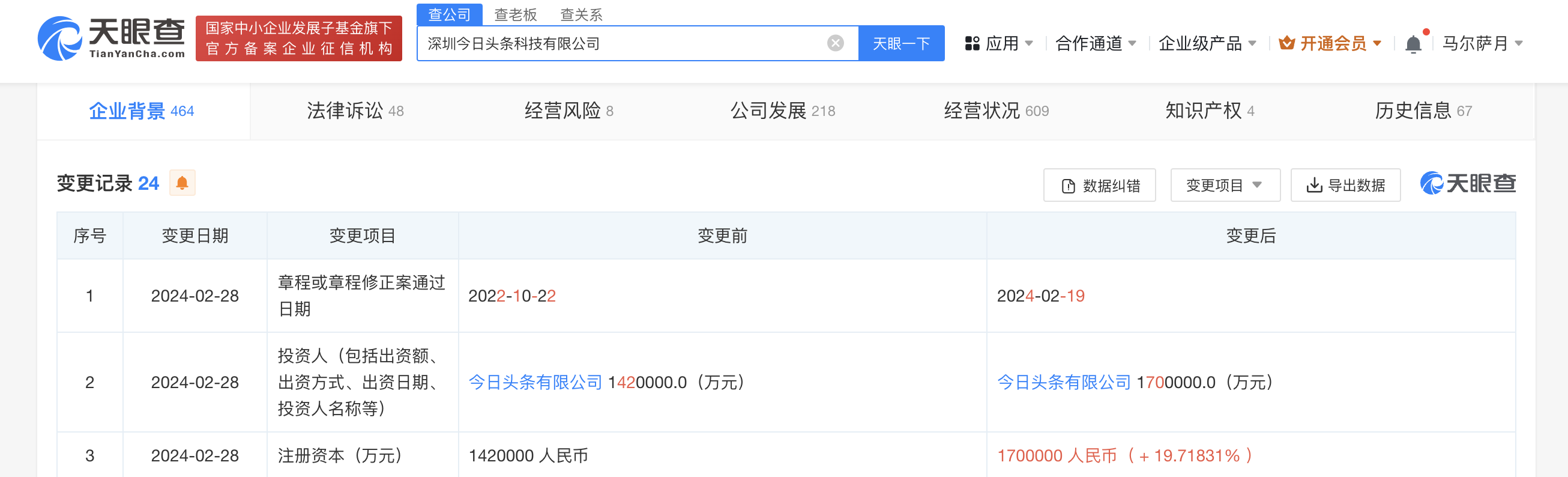Click the 变更前 column header
The width and height of the screenshot is (1568, 477).
point(723,235)
